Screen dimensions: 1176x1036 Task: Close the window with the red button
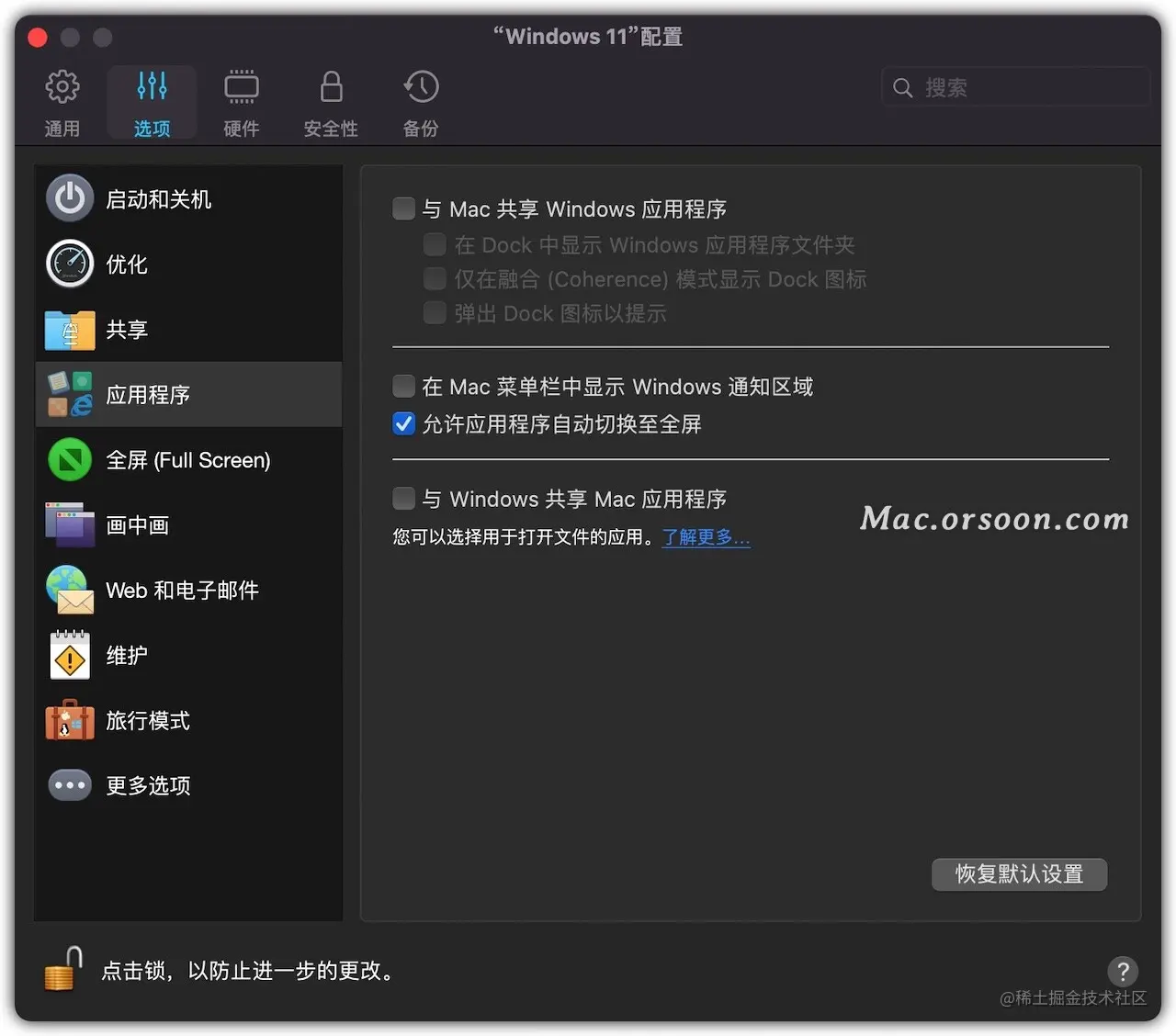(x=38, y=37)
